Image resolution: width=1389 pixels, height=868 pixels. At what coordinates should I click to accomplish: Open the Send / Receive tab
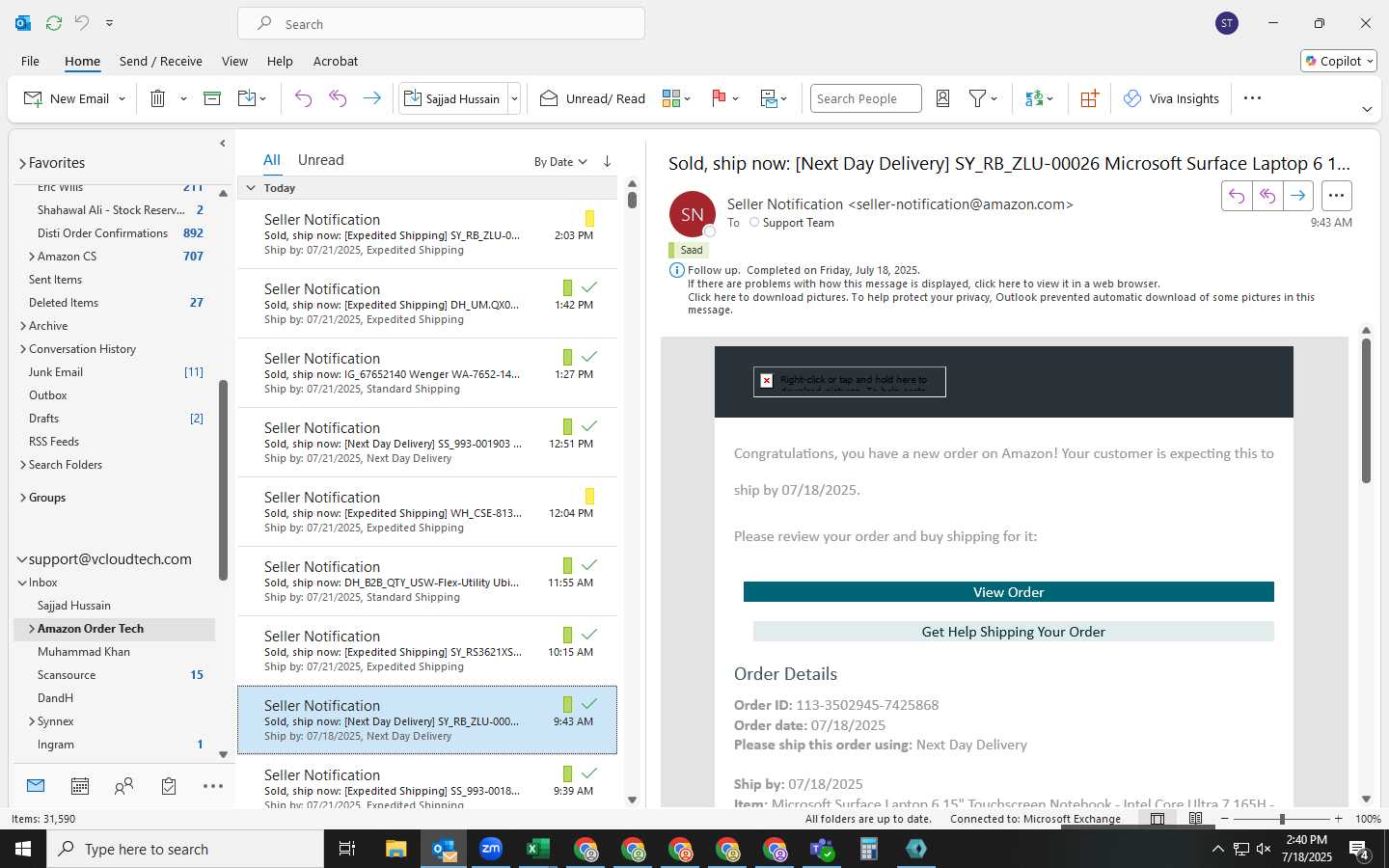[x=161, y=61]
